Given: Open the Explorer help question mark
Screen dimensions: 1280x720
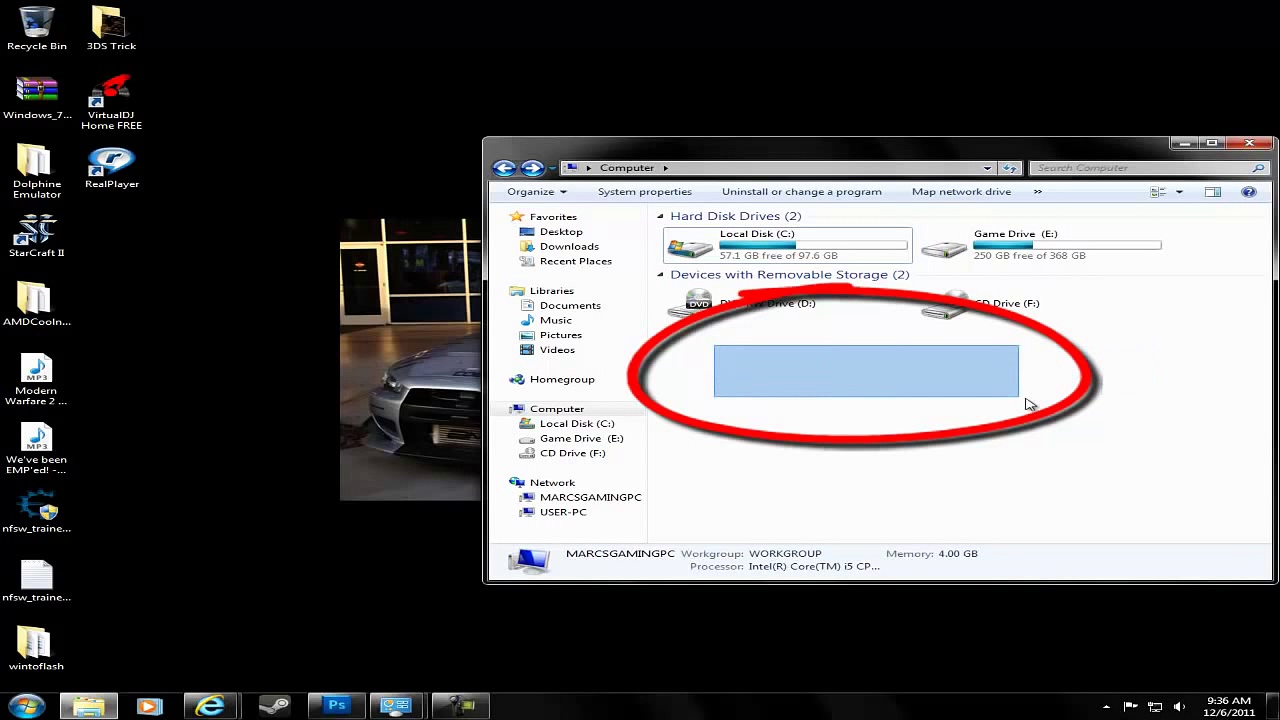Looking at the screenshot, I should pyautogui.click(x=1248, y=192).
